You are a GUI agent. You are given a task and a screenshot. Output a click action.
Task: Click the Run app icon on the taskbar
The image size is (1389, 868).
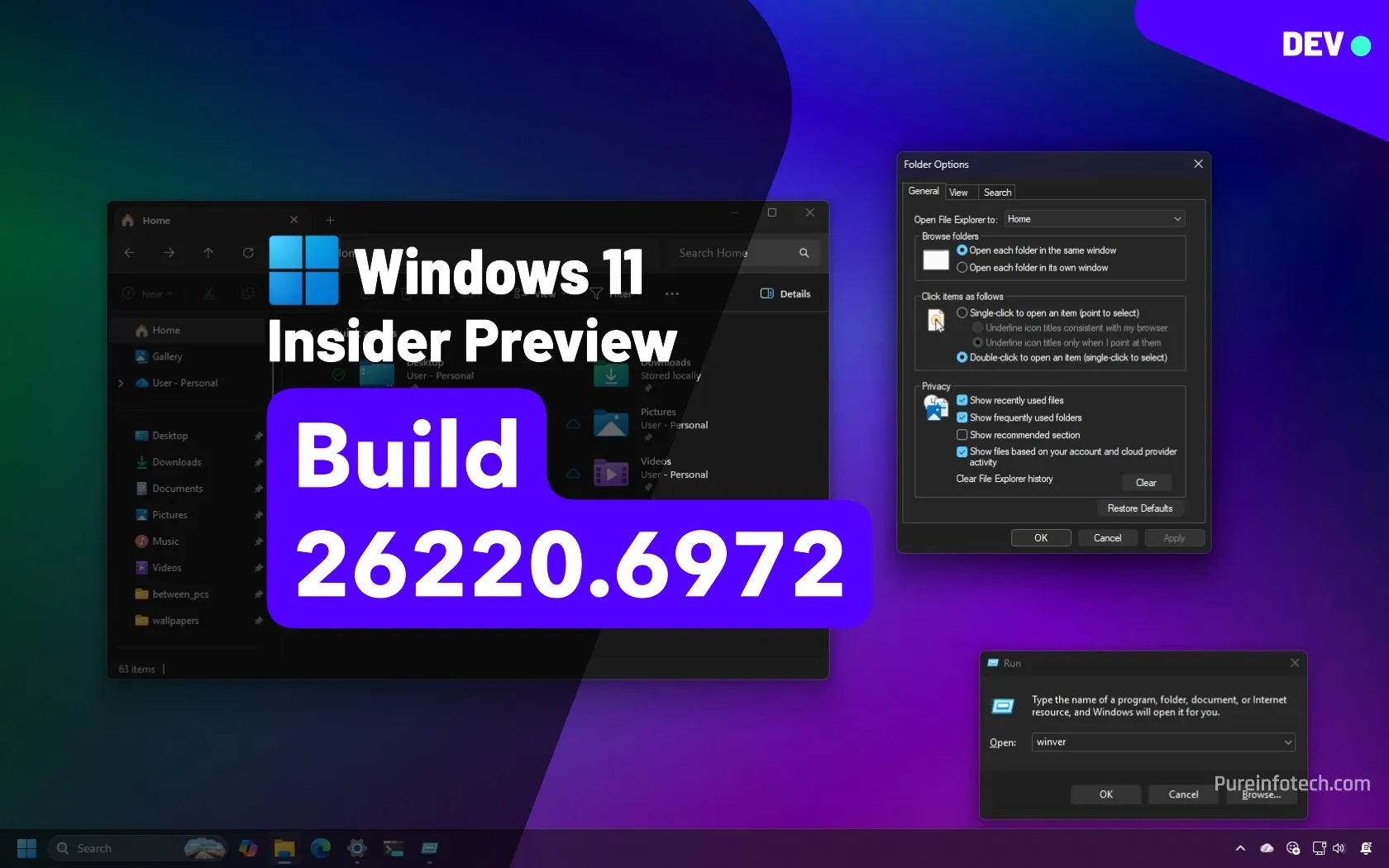(x=430, y=848)
